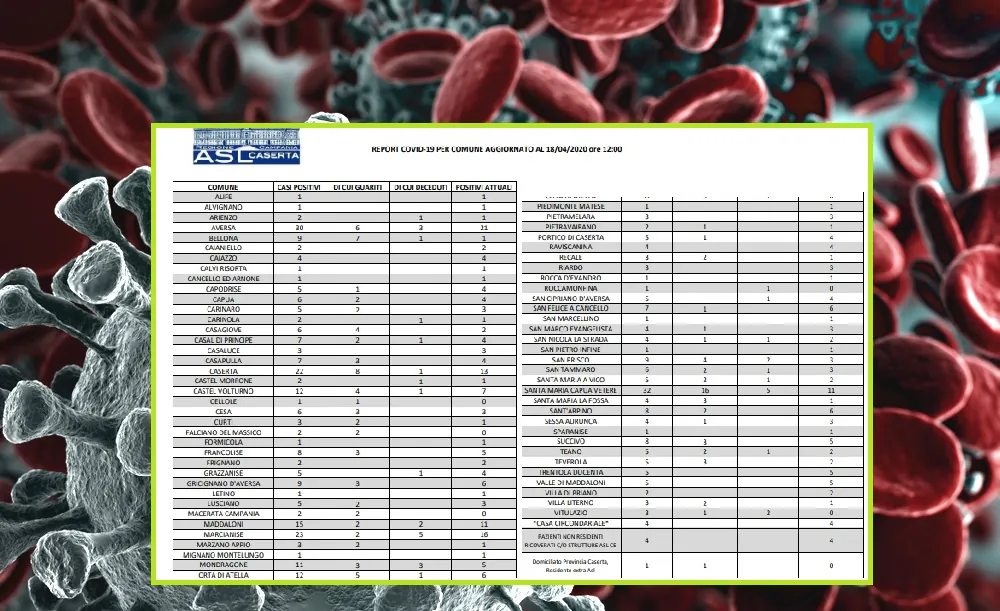Click the MACERATA CAMPANIA cell
Screen dimensions: 1000x611
[223, 513]
